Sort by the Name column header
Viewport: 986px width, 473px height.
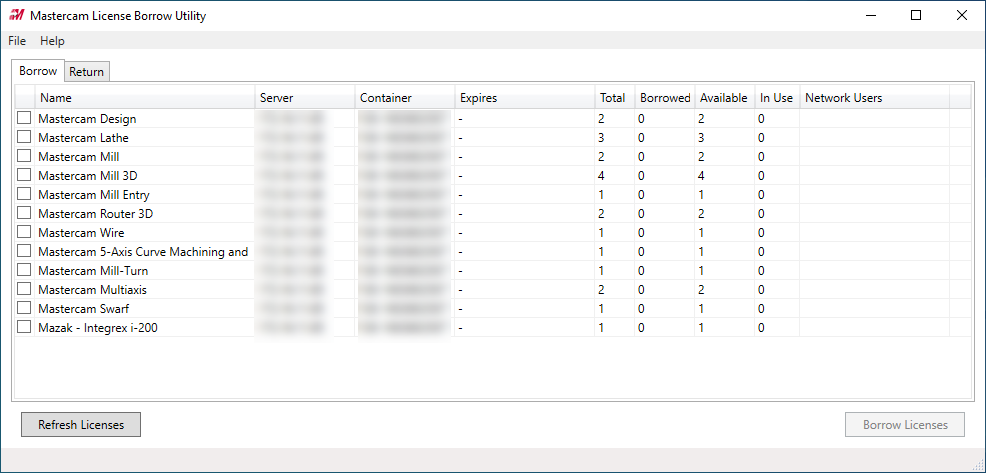(145, 97)
